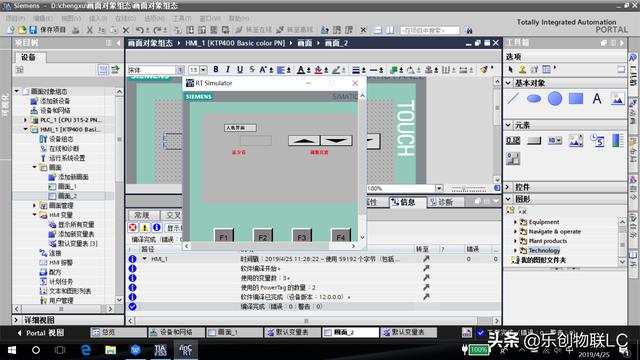The width and height of the screenshot is (640, 360).
Task: Click the down arrow button in simulator
Action: click(x=336, y=141)
